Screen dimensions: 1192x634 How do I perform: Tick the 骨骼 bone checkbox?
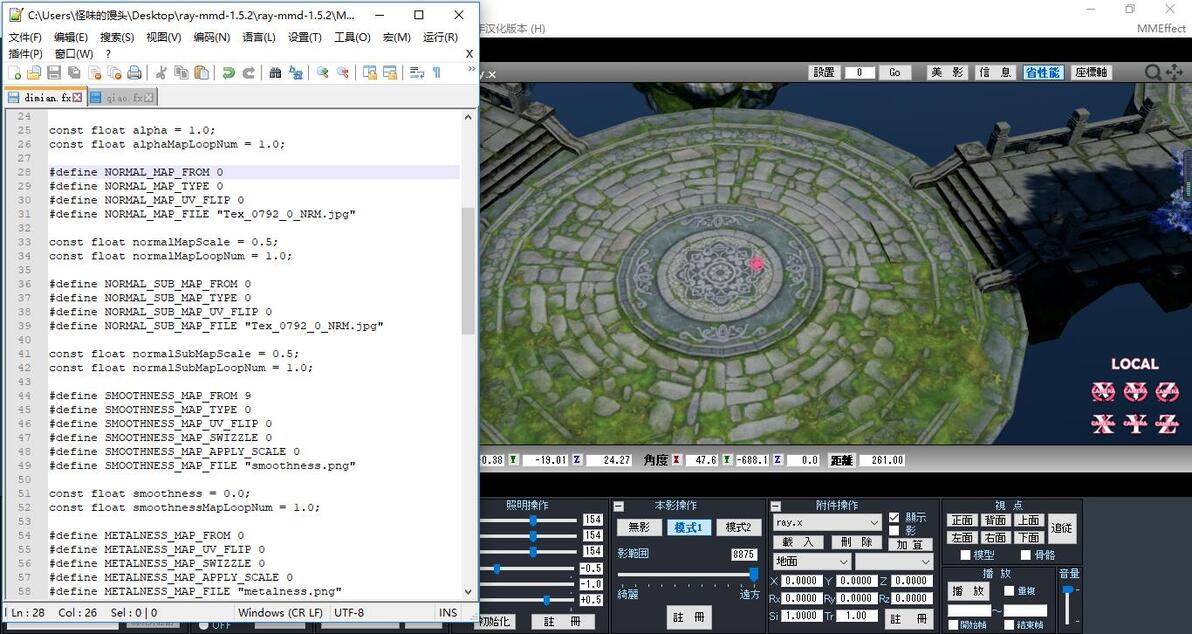point(1026,556)
